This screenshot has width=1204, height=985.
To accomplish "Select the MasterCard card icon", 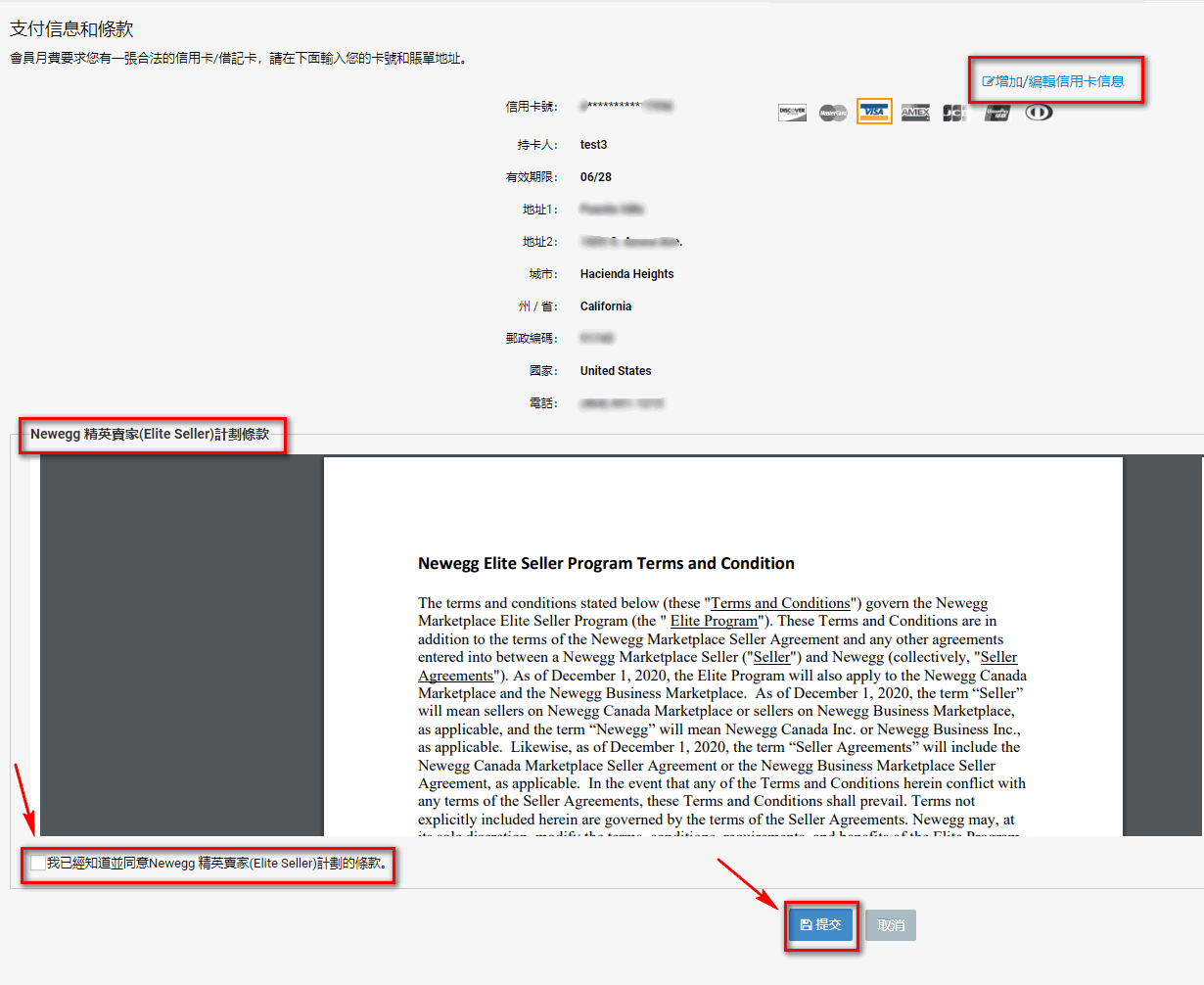I will click(x=833, y=113).
